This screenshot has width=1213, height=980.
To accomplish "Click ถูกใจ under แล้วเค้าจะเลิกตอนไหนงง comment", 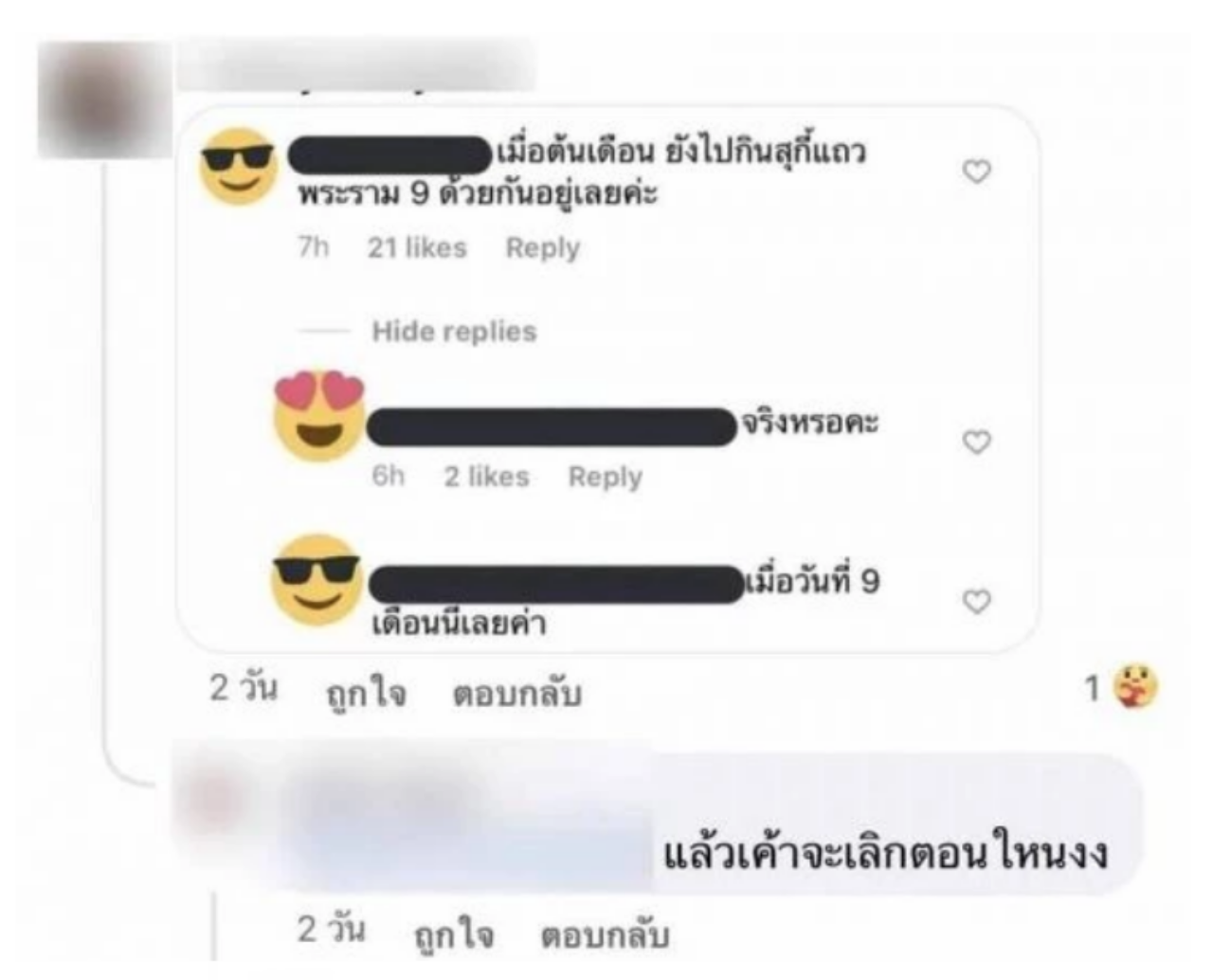I will (x=454, y=934).
